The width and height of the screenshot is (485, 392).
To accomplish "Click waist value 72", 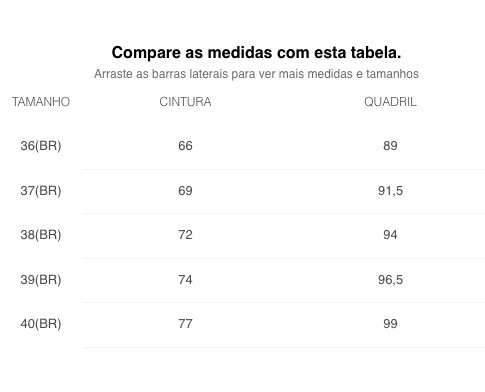I will (x=185, y=235).
